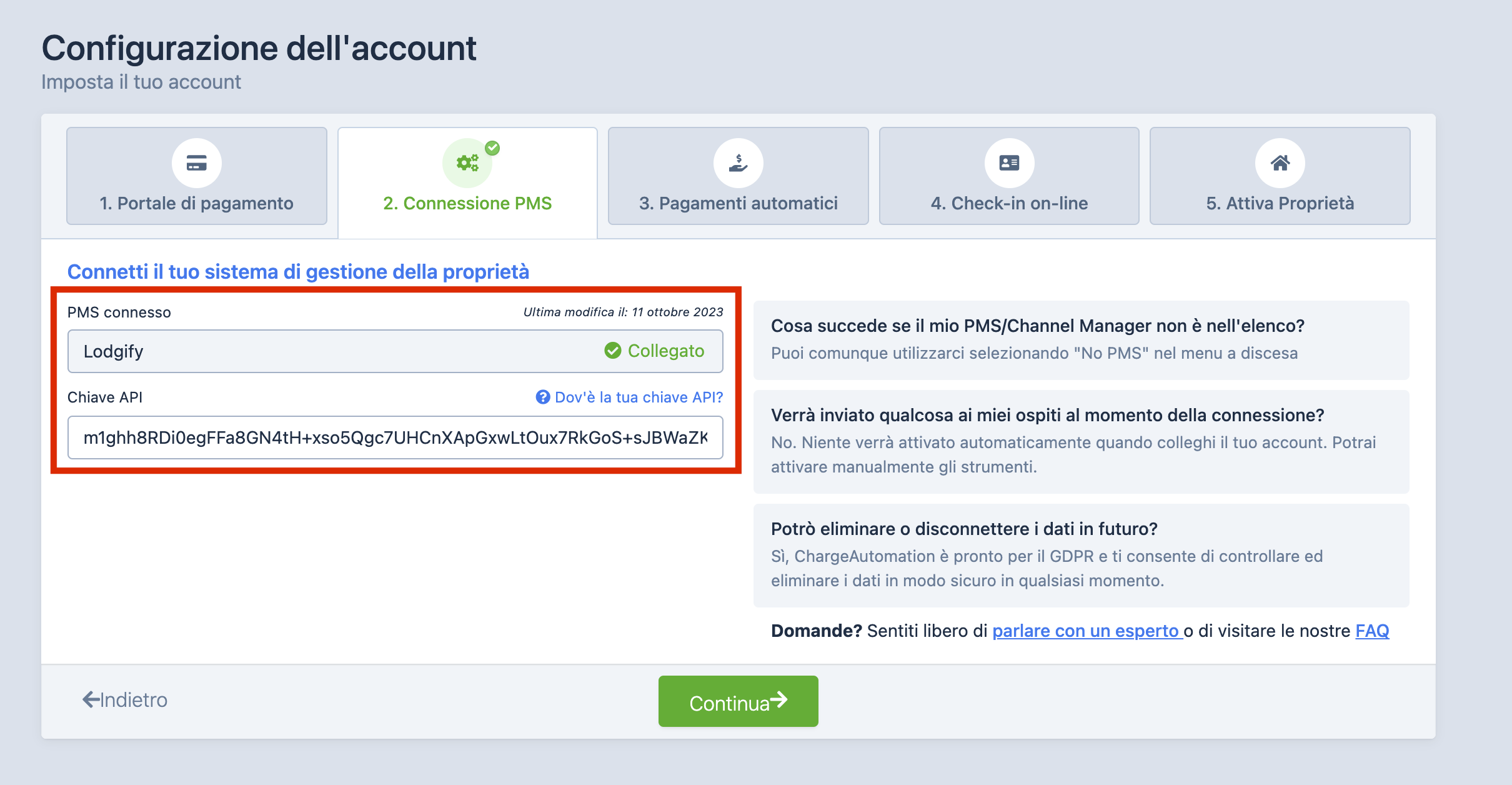Click the green check badge on step 2
The width and height of the screenshot is (1512, 785).
tap(492, 148)
